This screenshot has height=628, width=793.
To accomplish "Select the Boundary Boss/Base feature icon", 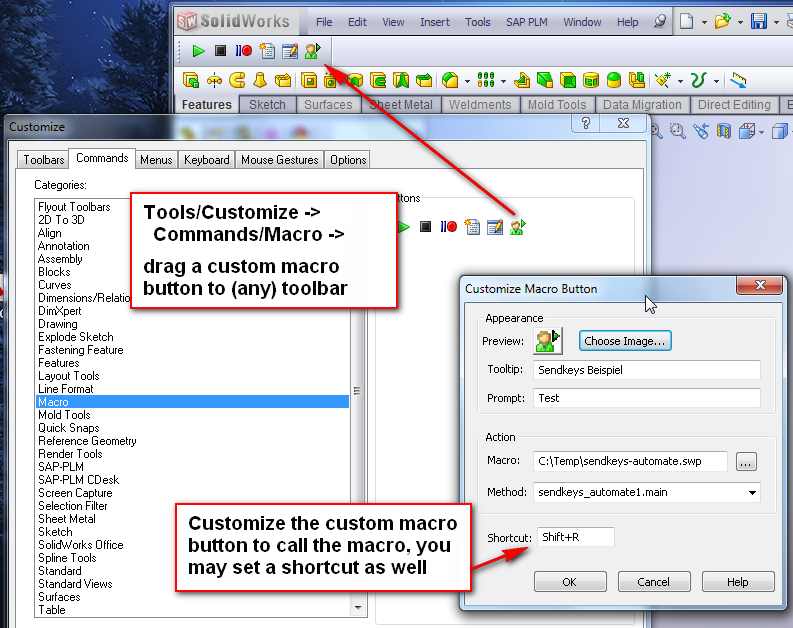I will coord(283,80).
